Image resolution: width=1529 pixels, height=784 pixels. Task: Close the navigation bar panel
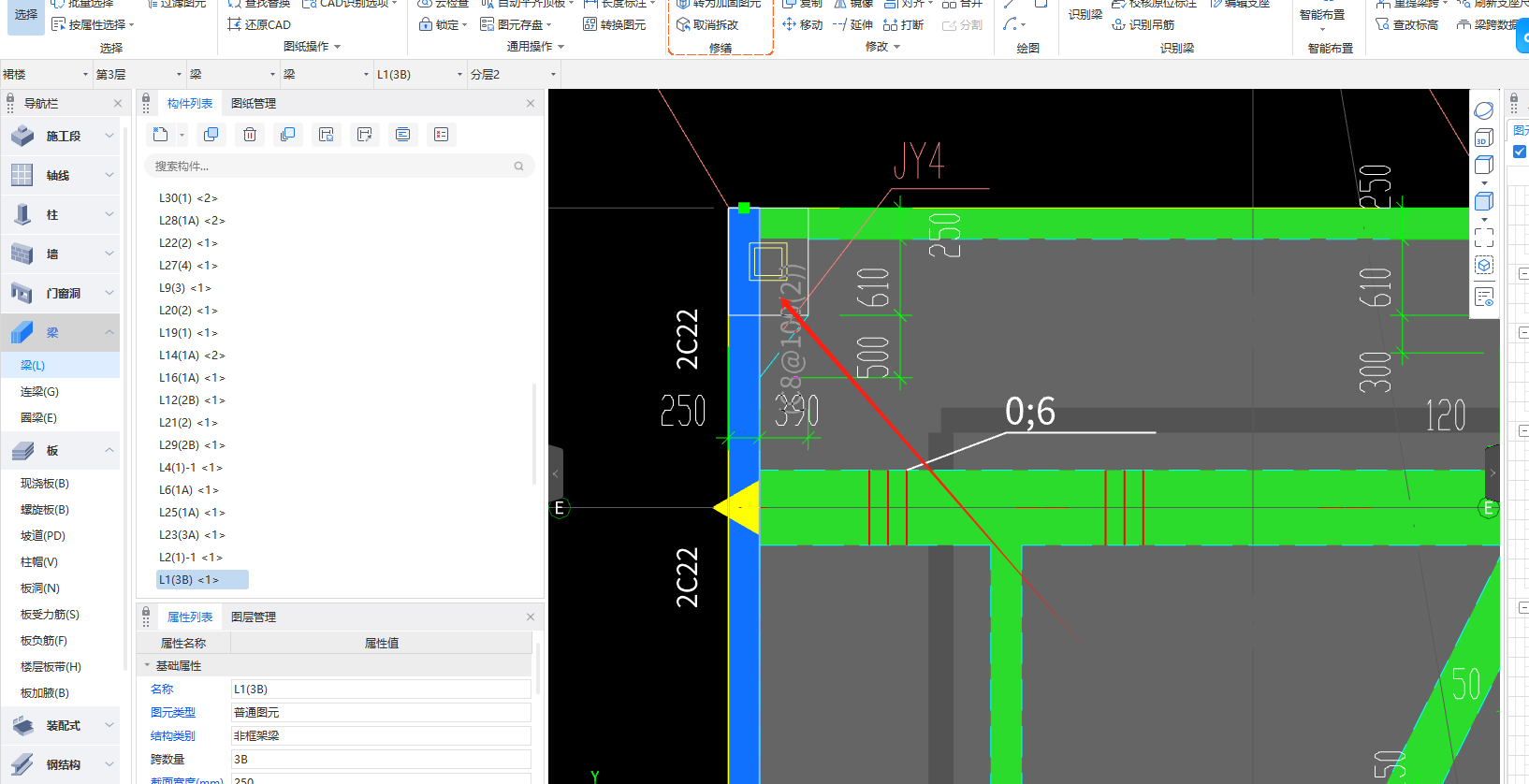click(x=118, y=104)
